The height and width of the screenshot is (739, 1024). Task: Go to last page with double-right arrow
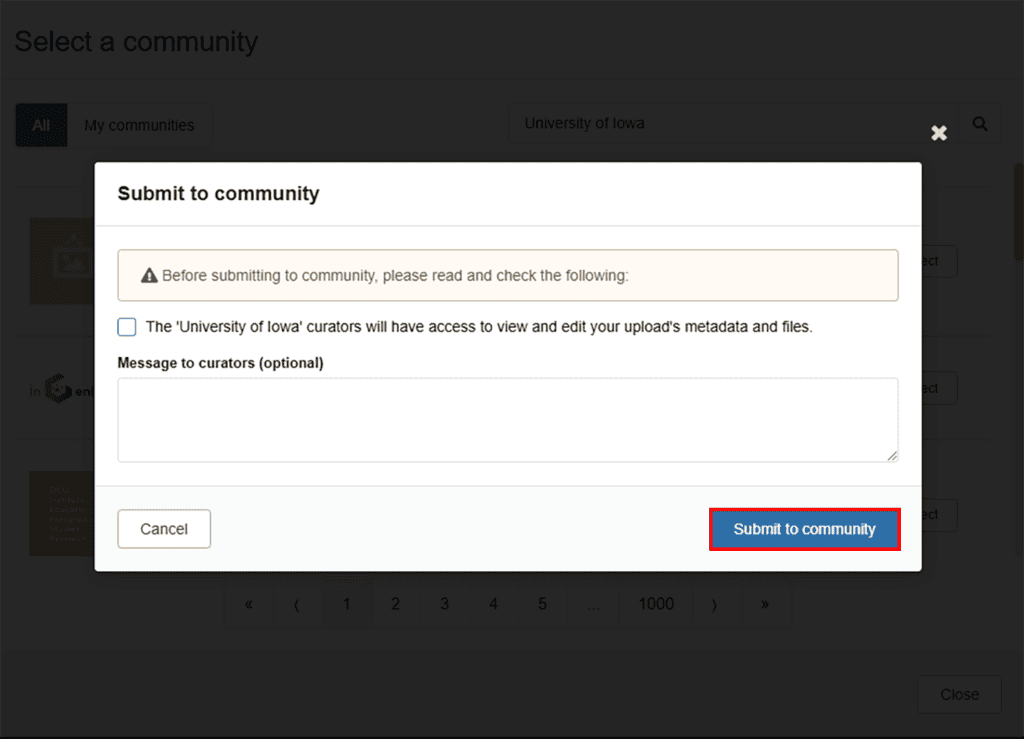click(765, 605)
